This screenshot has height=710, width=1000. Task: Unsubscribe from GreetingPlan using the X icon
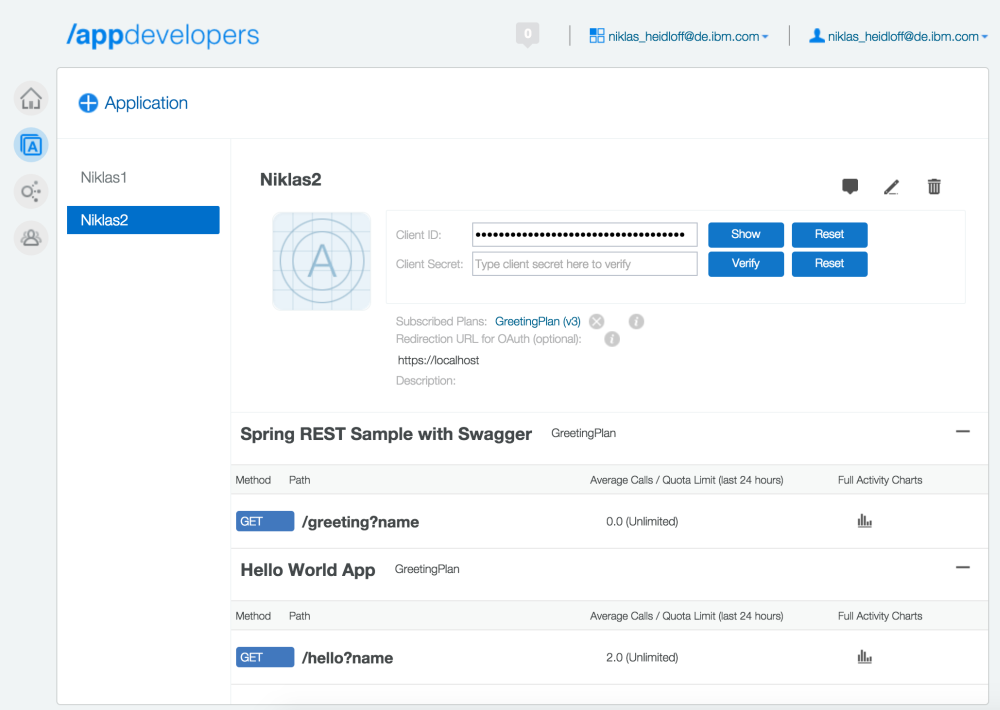click(x=597, y=321)
